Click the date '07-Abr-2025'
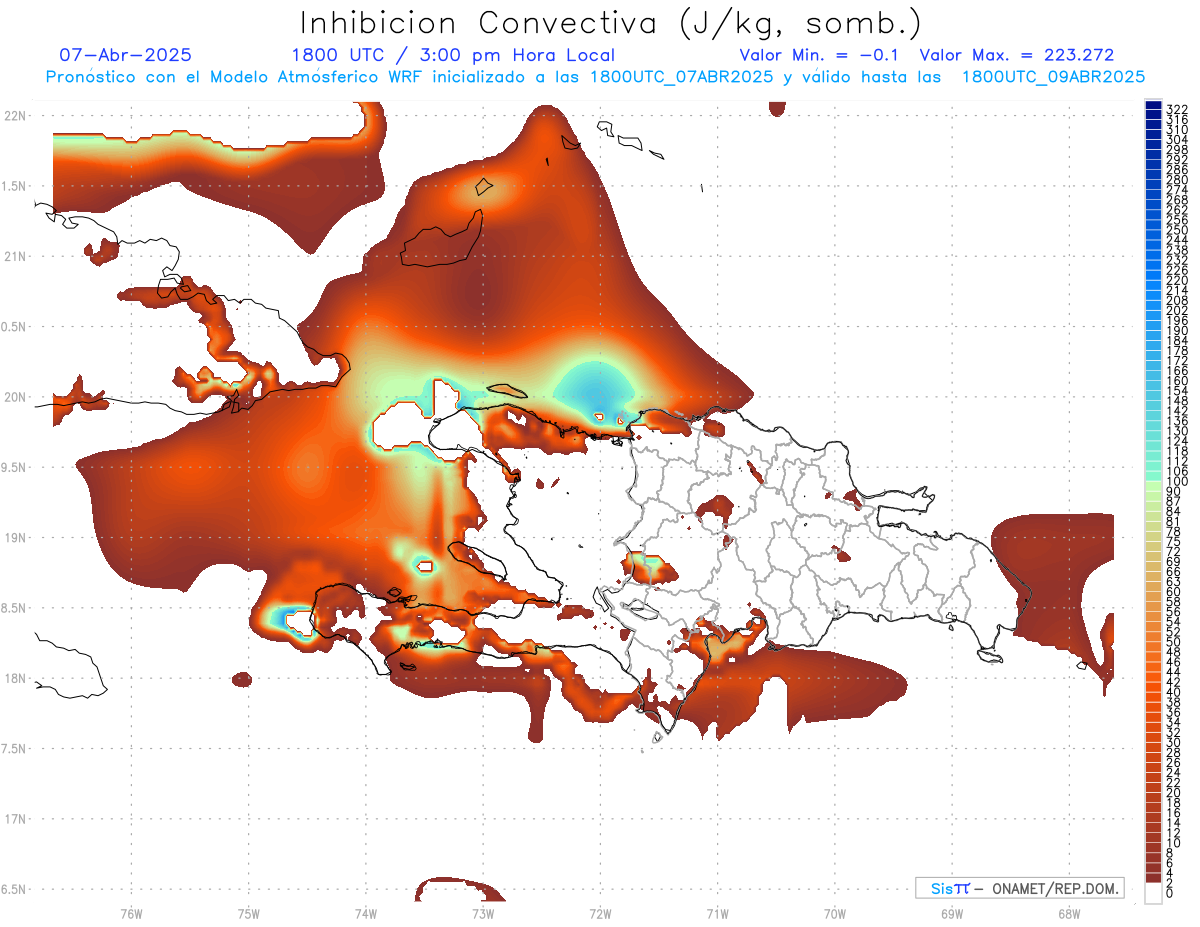Viewport: 1200px width, 927px height. point(126,55)
